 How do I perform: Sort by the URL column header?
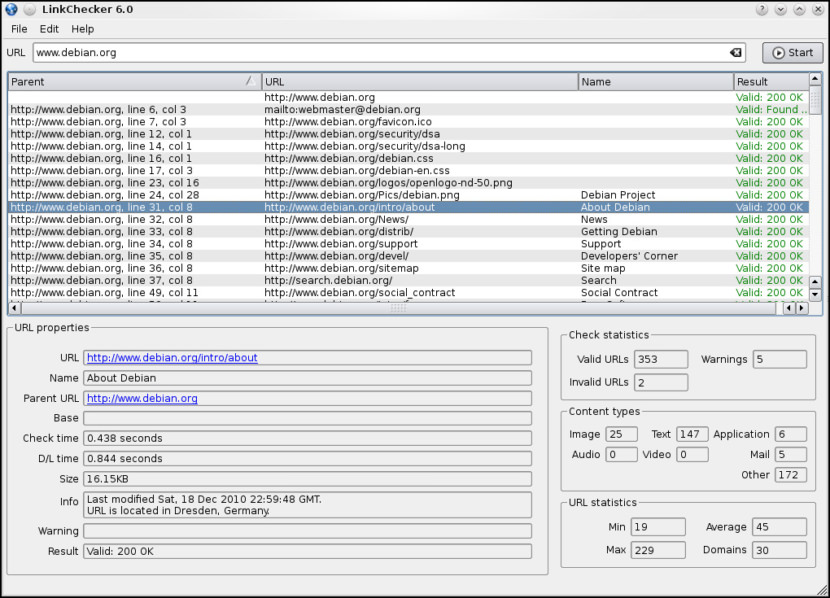point(420,81)
